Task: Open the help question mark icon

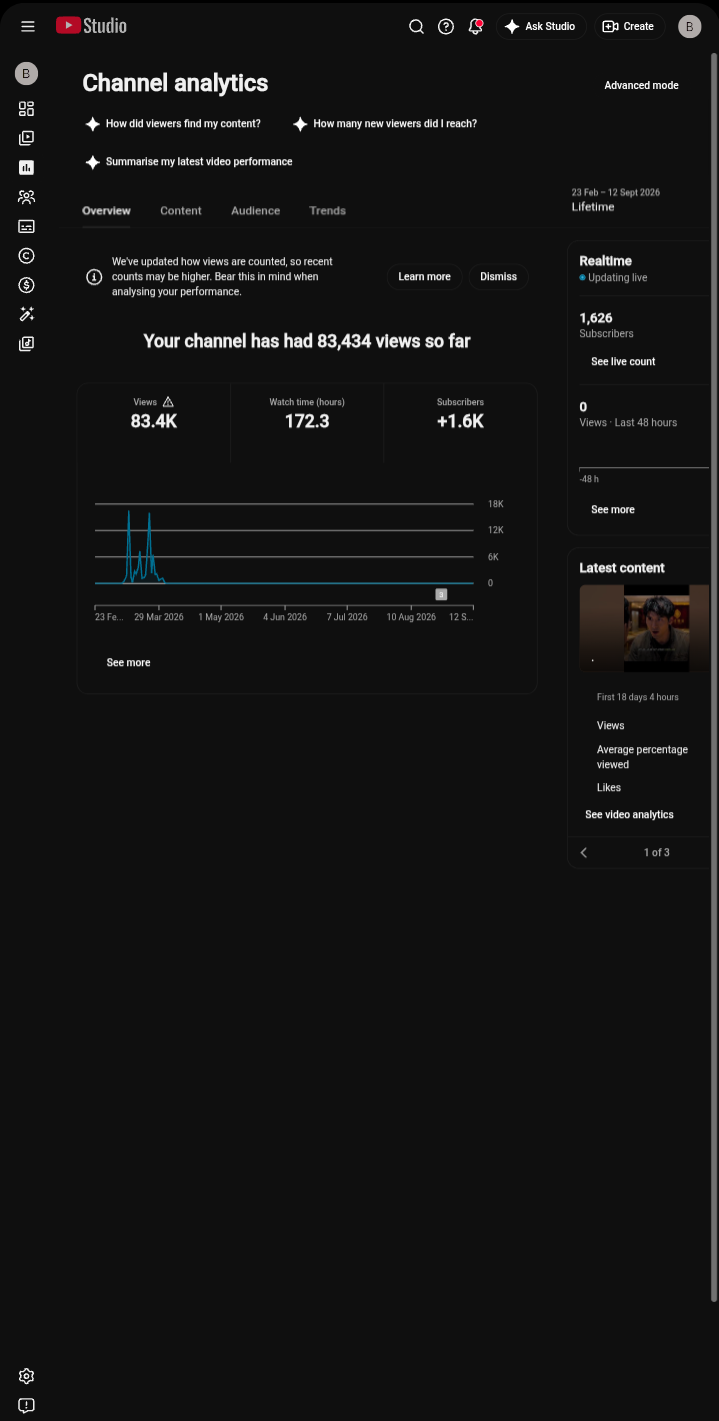Action: click(446, 27)
